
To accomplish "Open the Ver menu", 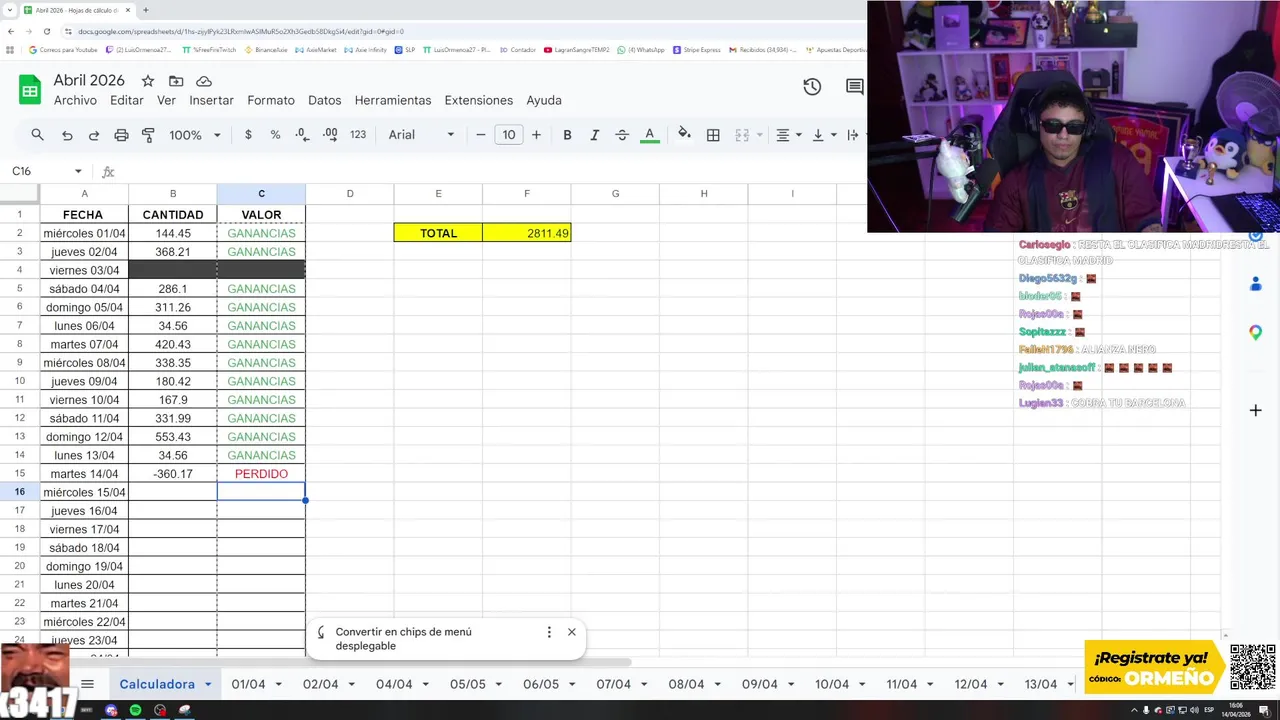I will pos(166,100).
